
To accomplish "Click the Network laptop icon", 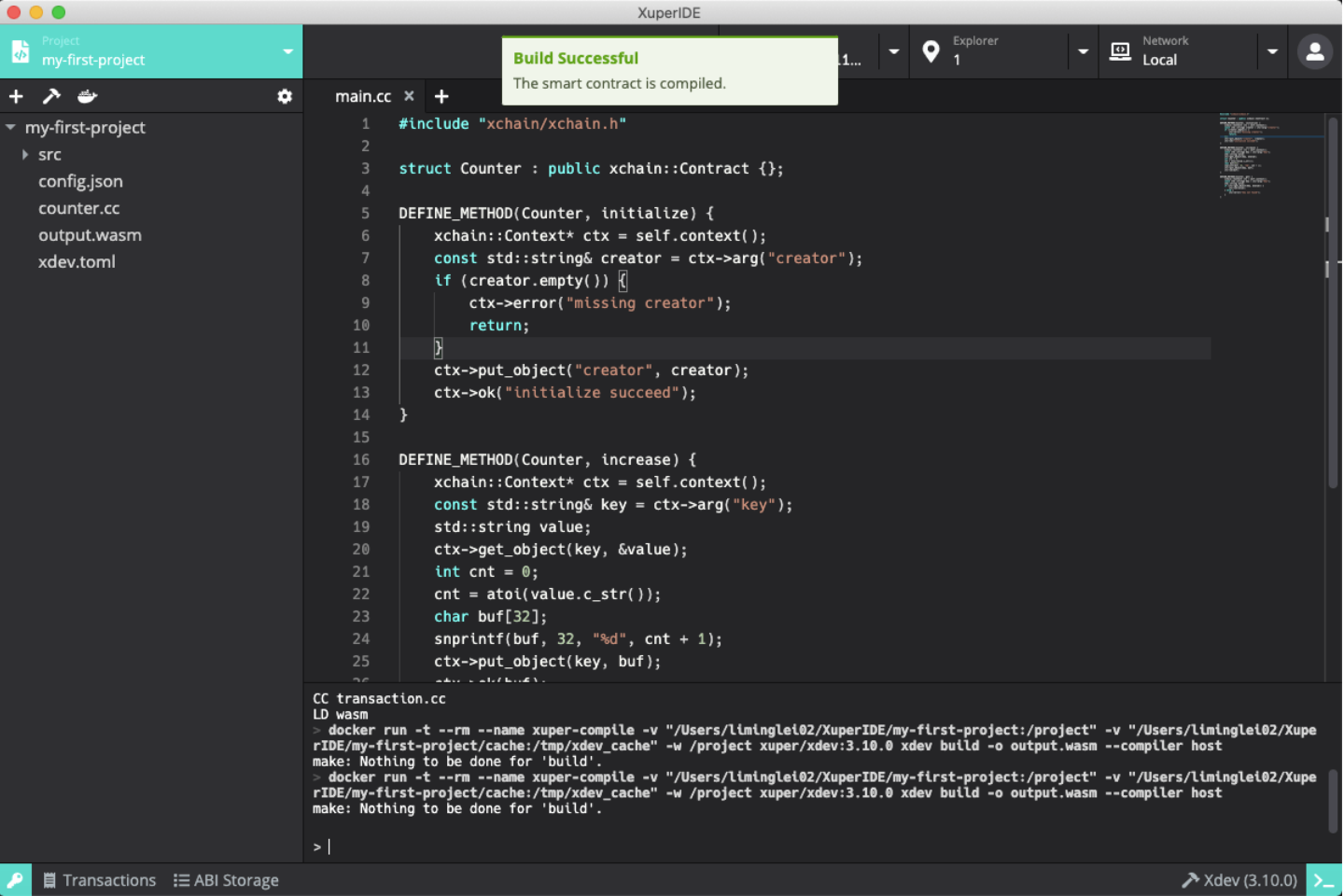I will tap(1120, 51).
